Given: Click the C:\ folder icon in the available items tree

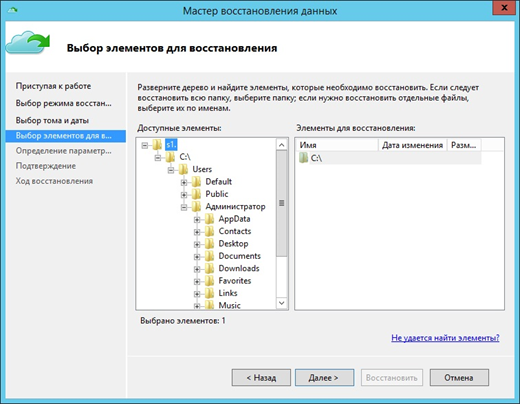Looking at the screenshot, I should [170, 157].
